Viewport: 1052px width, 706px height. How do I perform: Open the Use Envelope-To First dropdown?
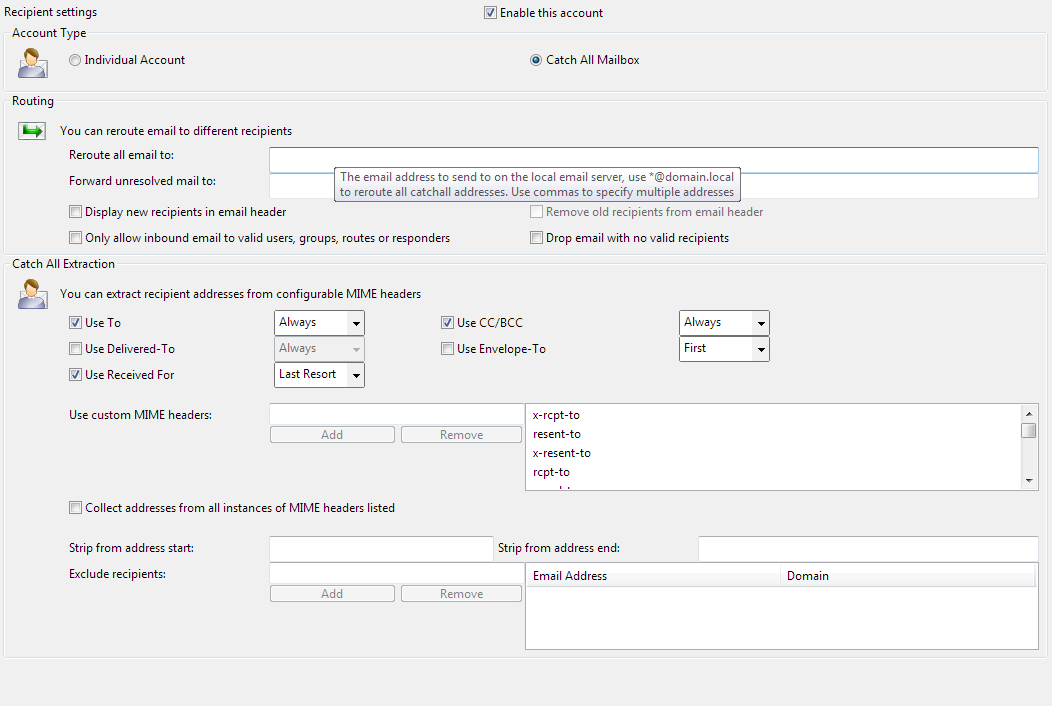(x=724, y=349)
